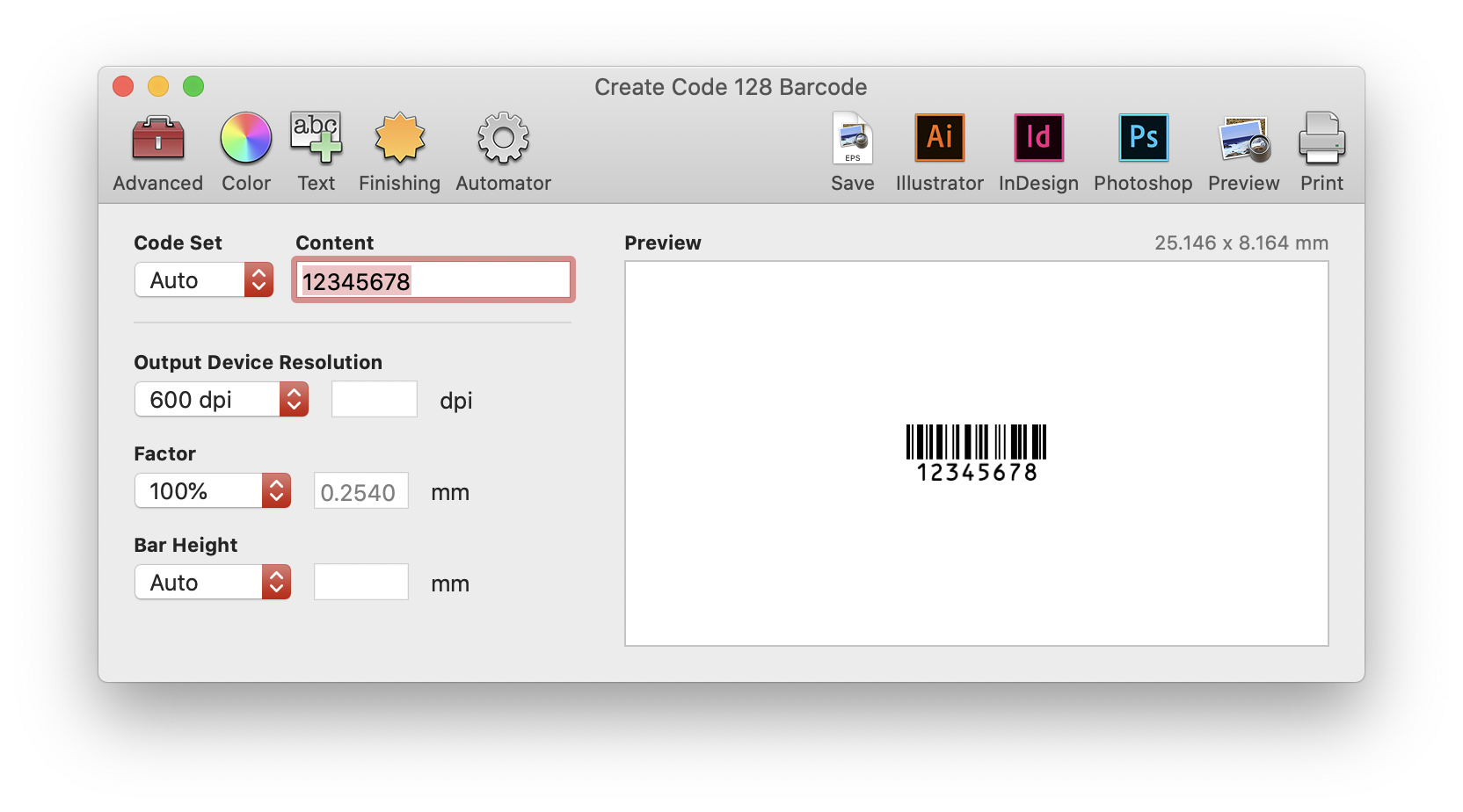Open the 600 dpi resolution dropdown
This screenshot has height=812, width=1463.
(x=222, y=400)
